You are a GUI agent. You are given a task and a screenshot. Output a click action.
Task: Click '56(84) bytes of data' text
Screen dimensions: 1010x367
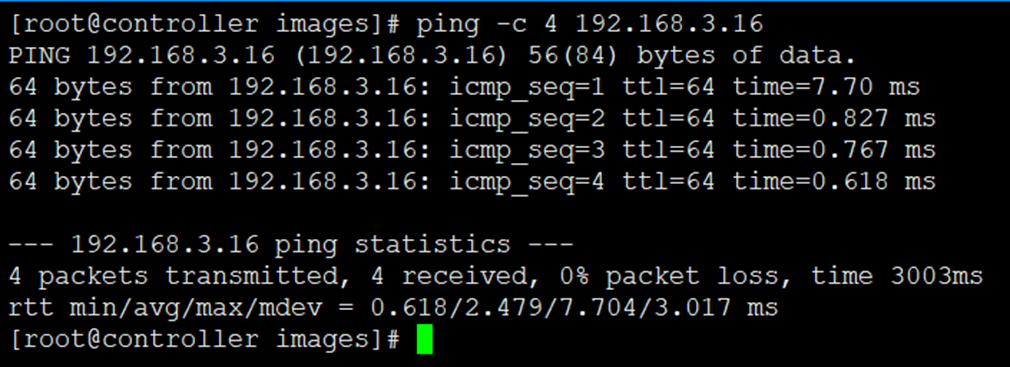[692, 56]
